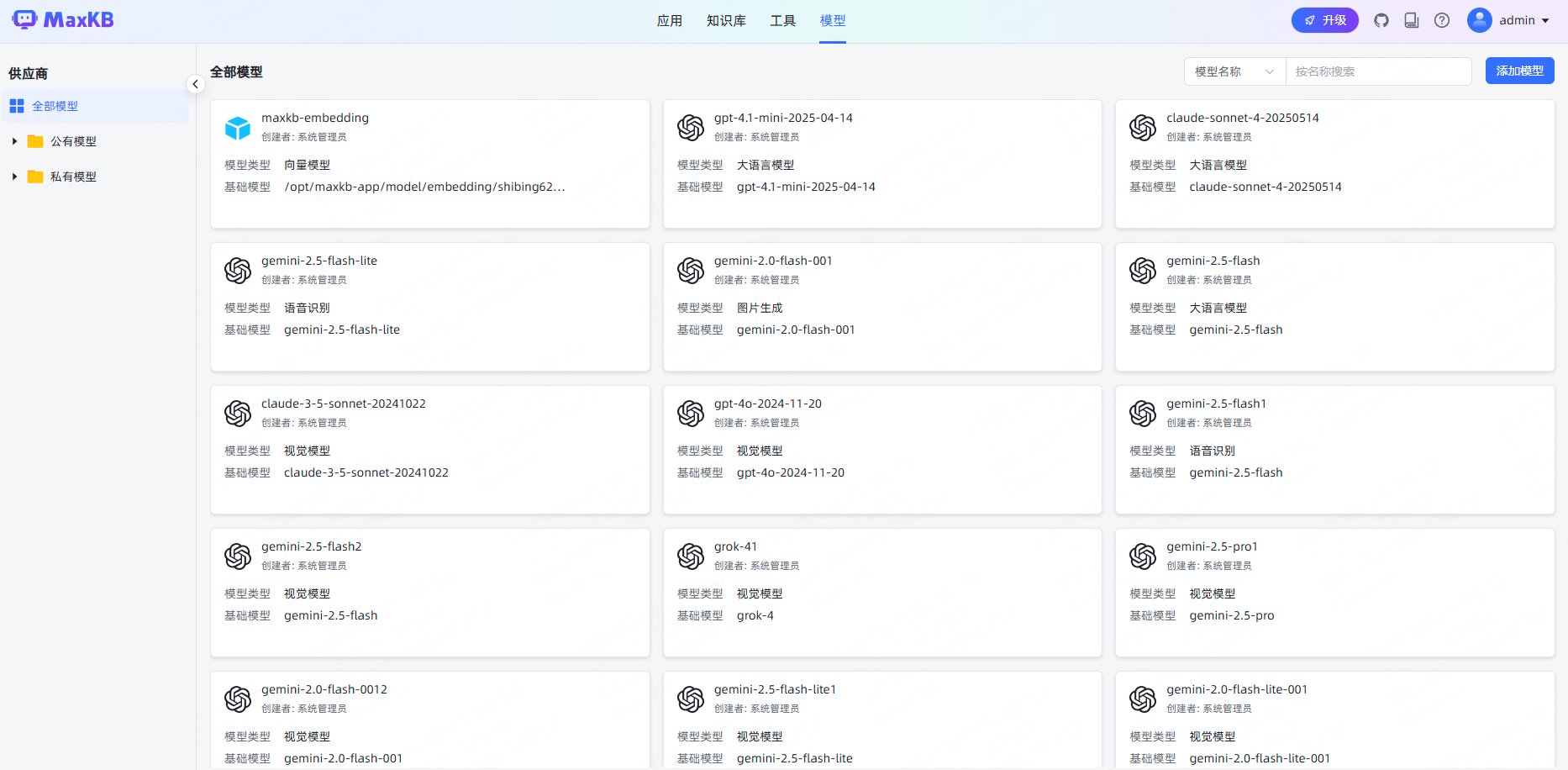
Task: Click the gemini-2.5-flash2 card icon
Action: pyautogui.click(x=238, y=556)
